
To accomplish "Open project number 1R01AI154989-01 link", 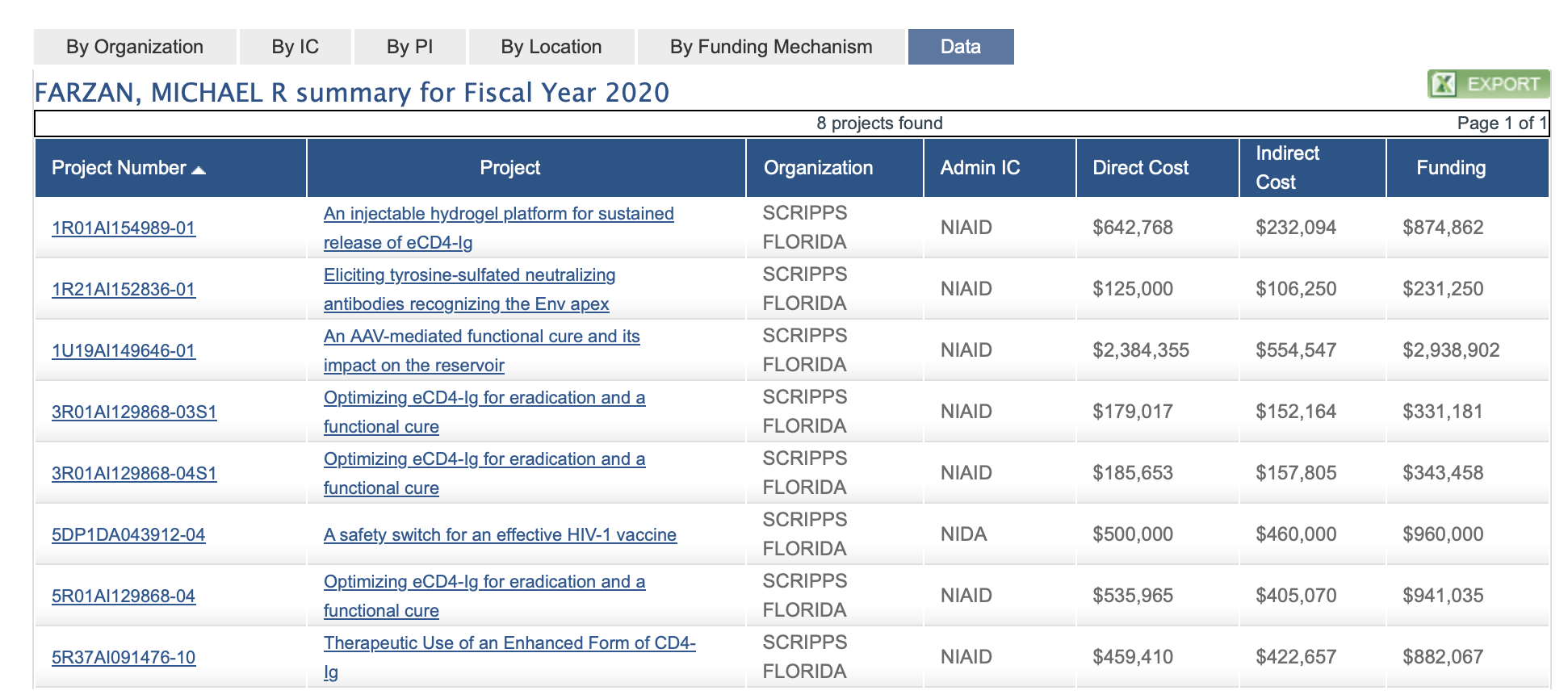I will tap(124, 228).
